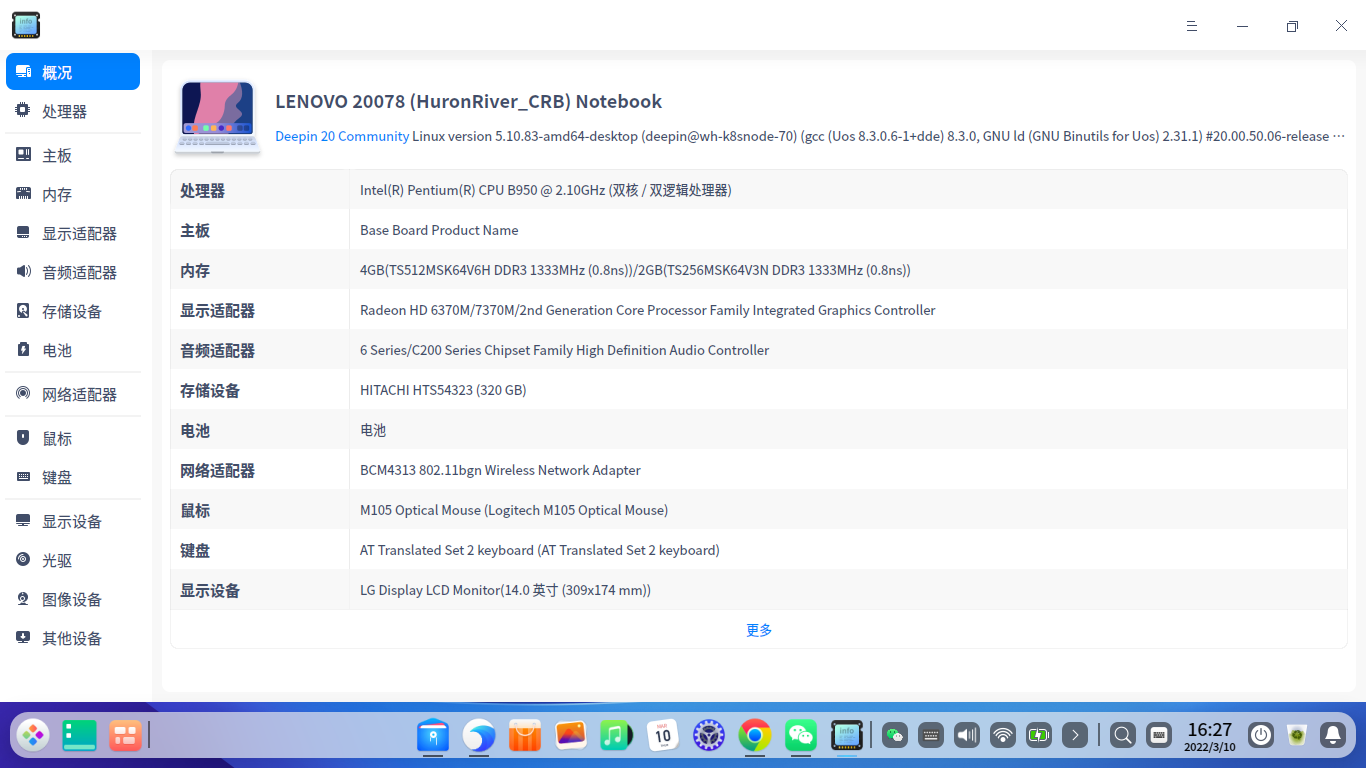Click the processor chip icon in the sidebar
The image size is (1366, 768).
23,111
